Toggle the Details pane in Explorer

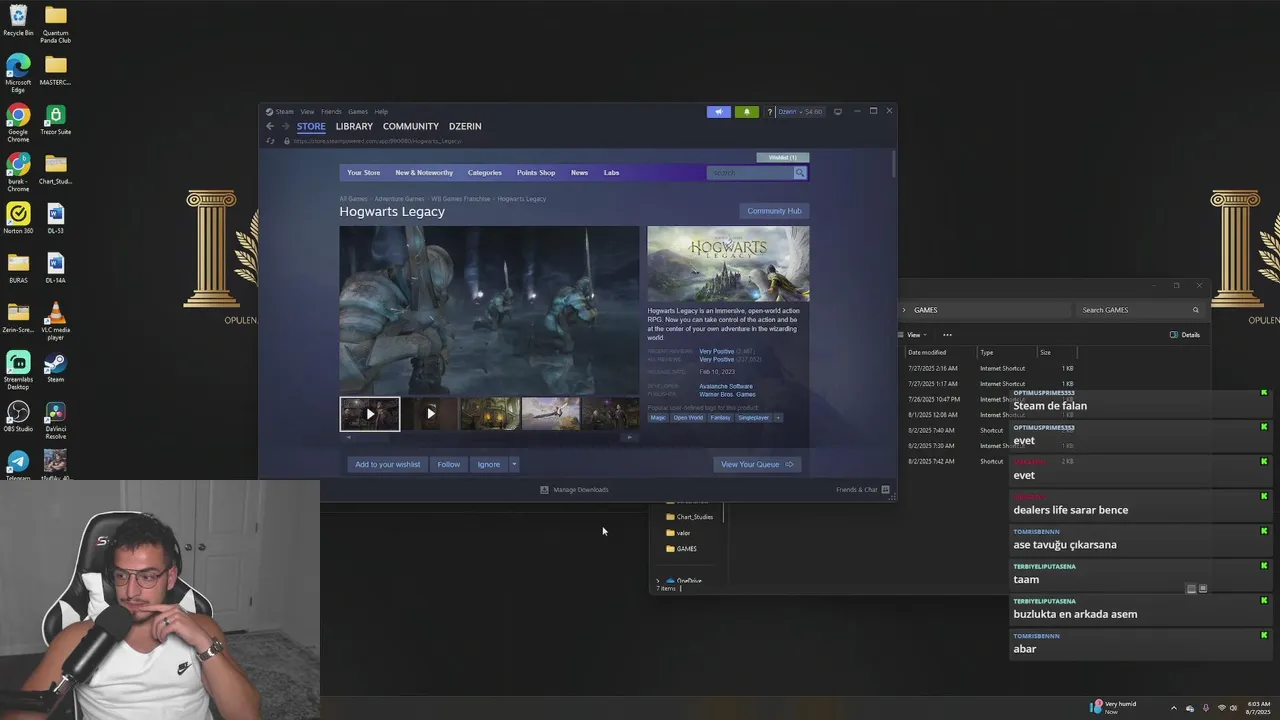point(1185,335)
